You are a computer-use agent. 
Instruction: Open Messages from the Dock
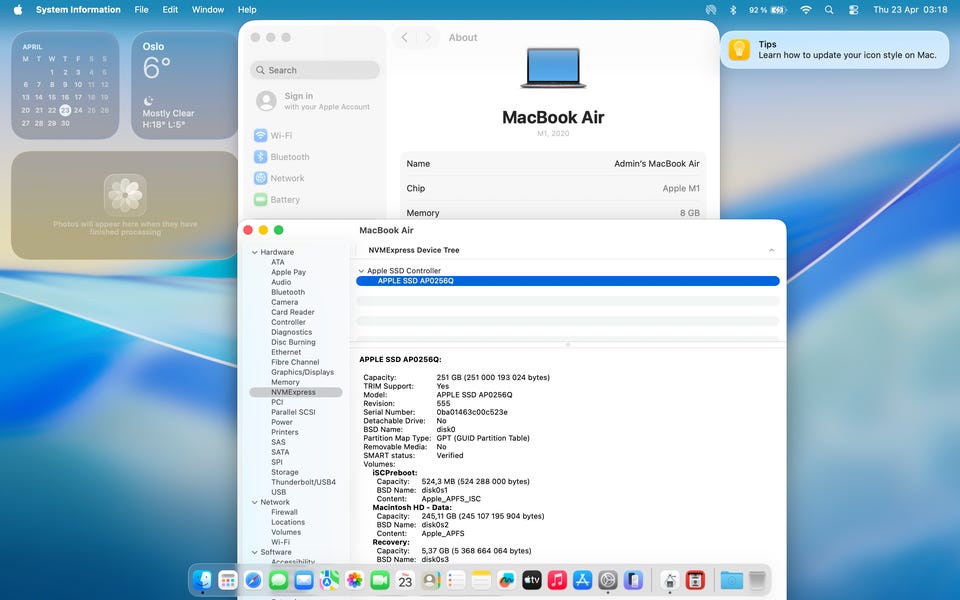point(279,579)
